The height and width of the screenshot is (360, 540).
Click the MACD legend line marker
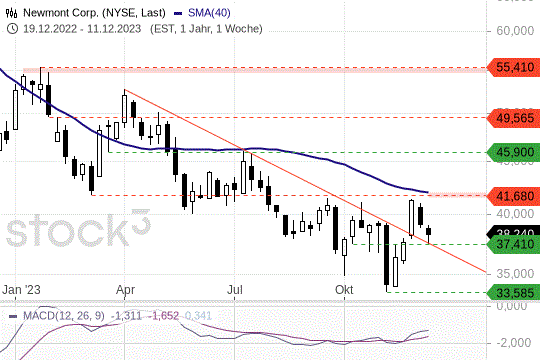pos(13,316)
